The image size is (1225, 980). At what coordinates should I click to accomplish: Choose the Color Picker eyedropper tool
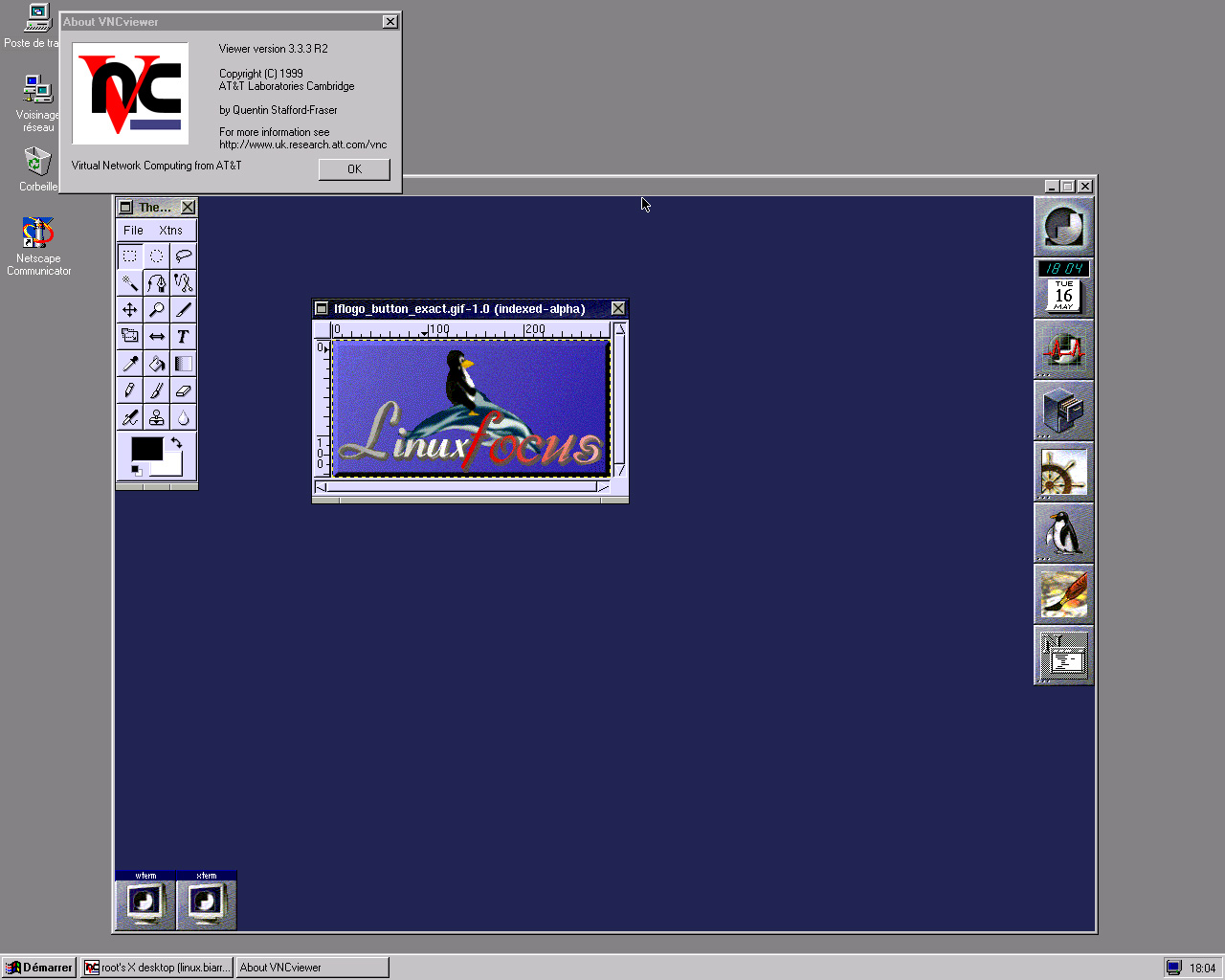click(129, 364)
